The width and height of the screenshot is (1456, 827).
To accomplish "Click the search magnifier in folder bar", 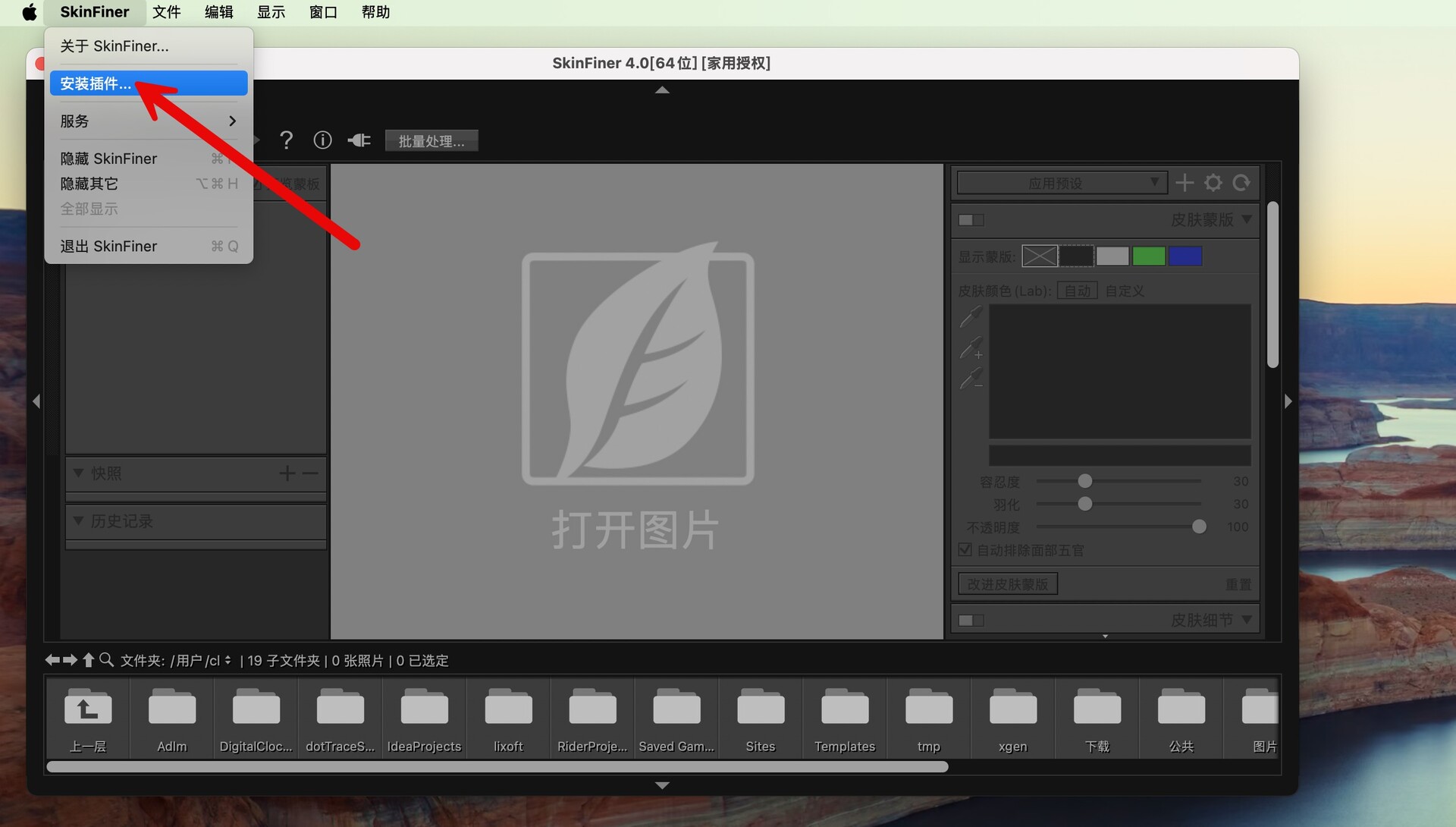I will [107, 660].
